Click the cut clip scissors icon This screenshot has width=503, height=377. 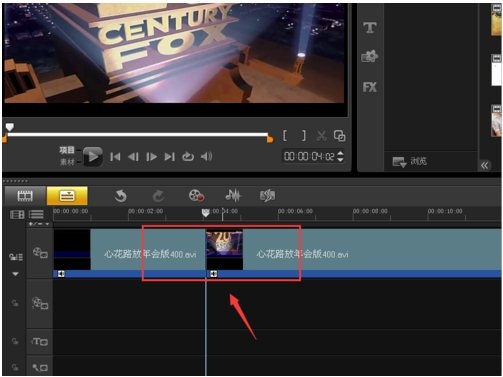[321, 136]
